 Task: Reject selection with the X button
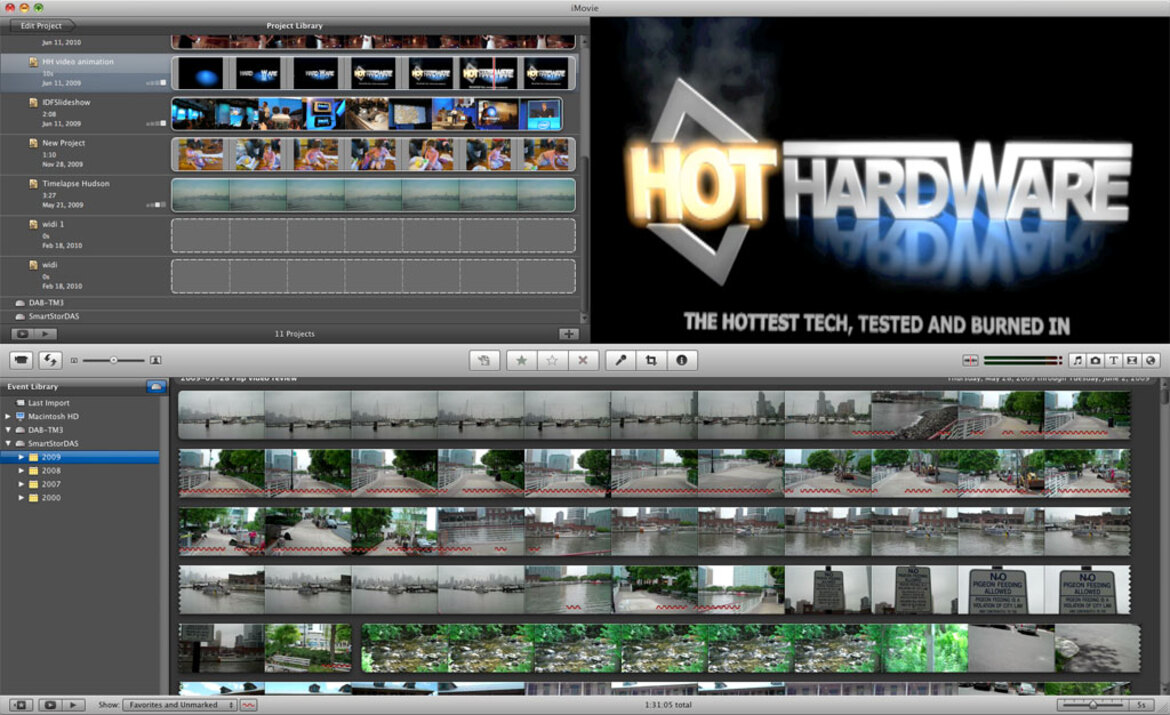pos(583,360)
